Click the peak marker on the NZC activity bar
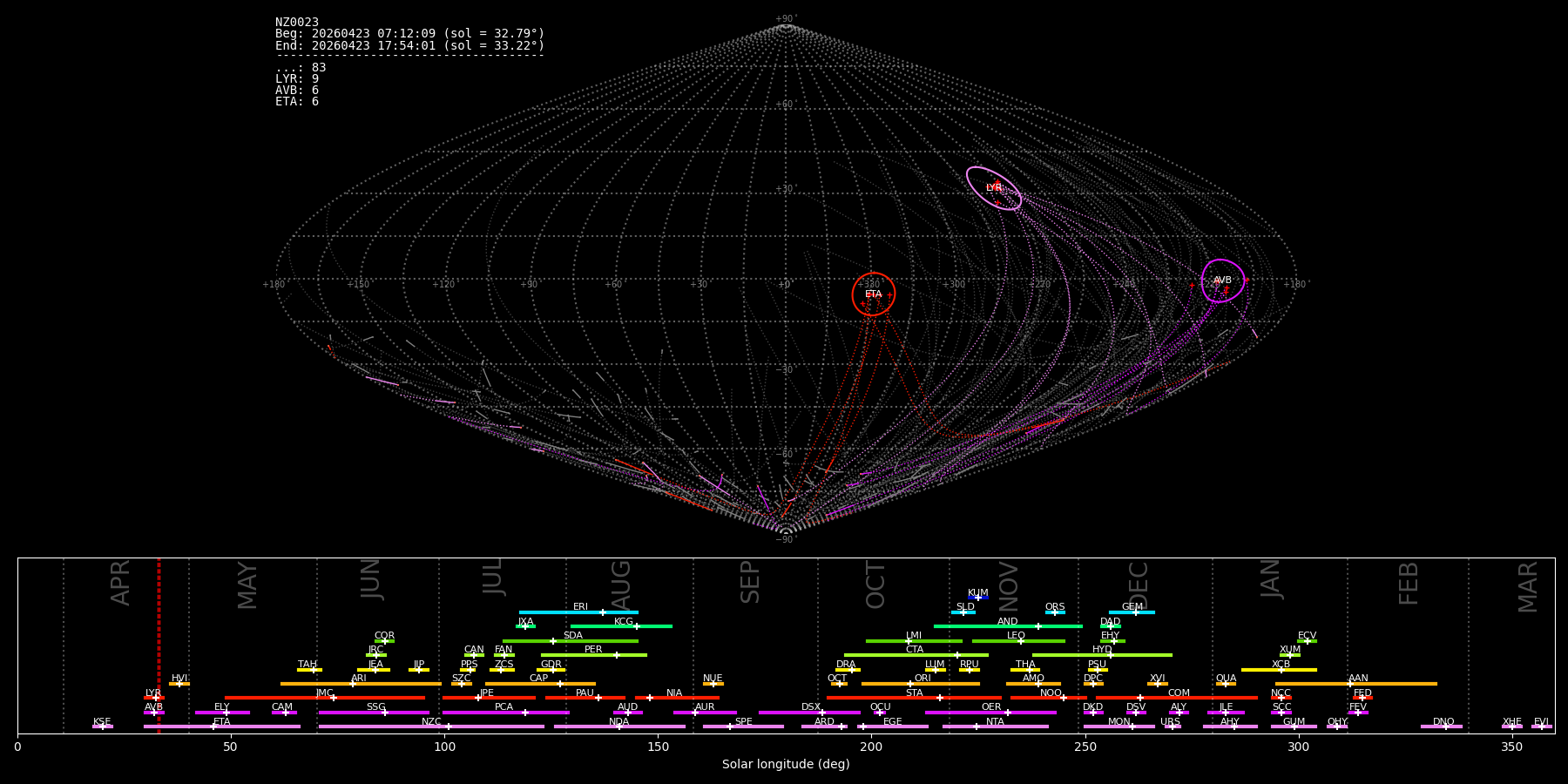 point(449,727)
